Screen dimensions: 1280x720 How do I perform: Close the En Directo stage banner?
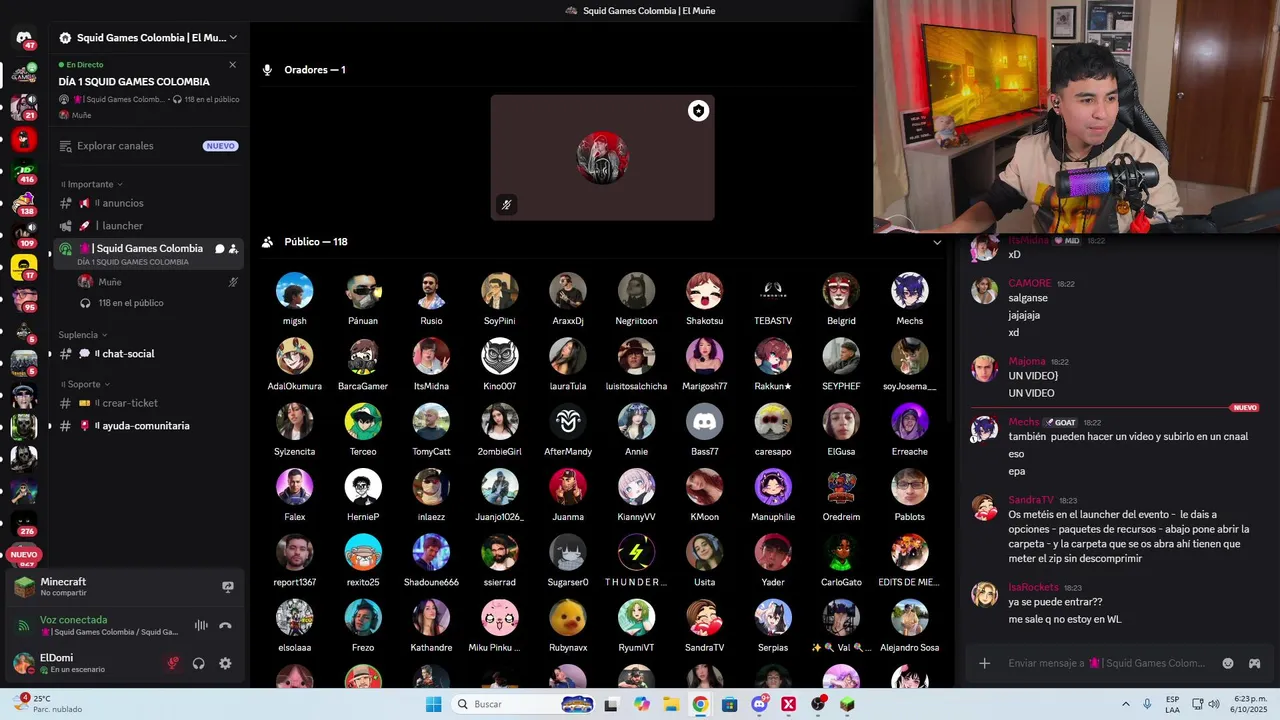coord(232,65)
